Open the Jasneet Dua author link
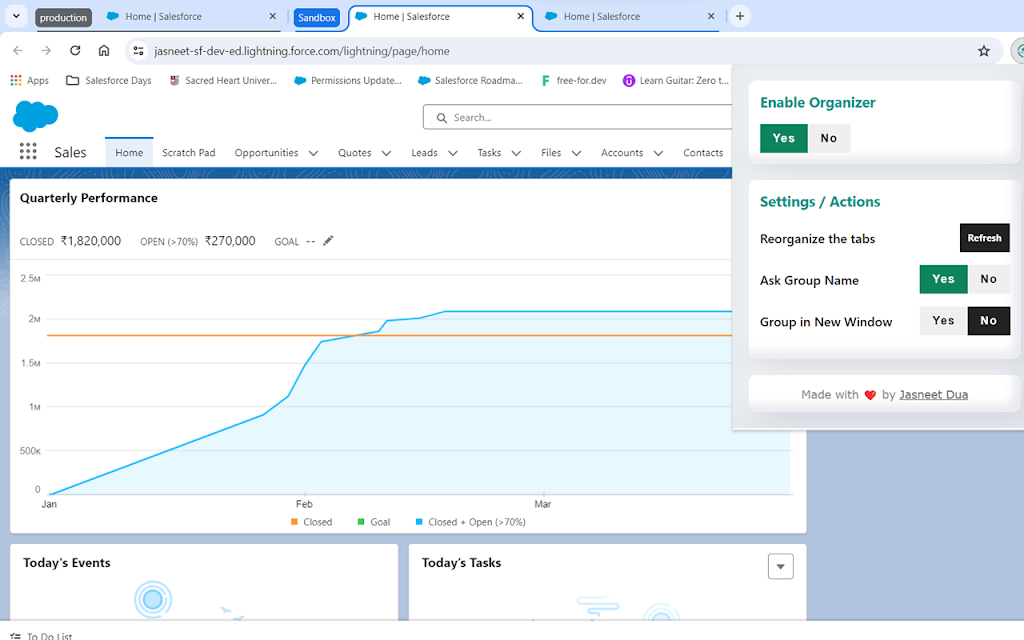1024x640 pixels. coord(933,394)
